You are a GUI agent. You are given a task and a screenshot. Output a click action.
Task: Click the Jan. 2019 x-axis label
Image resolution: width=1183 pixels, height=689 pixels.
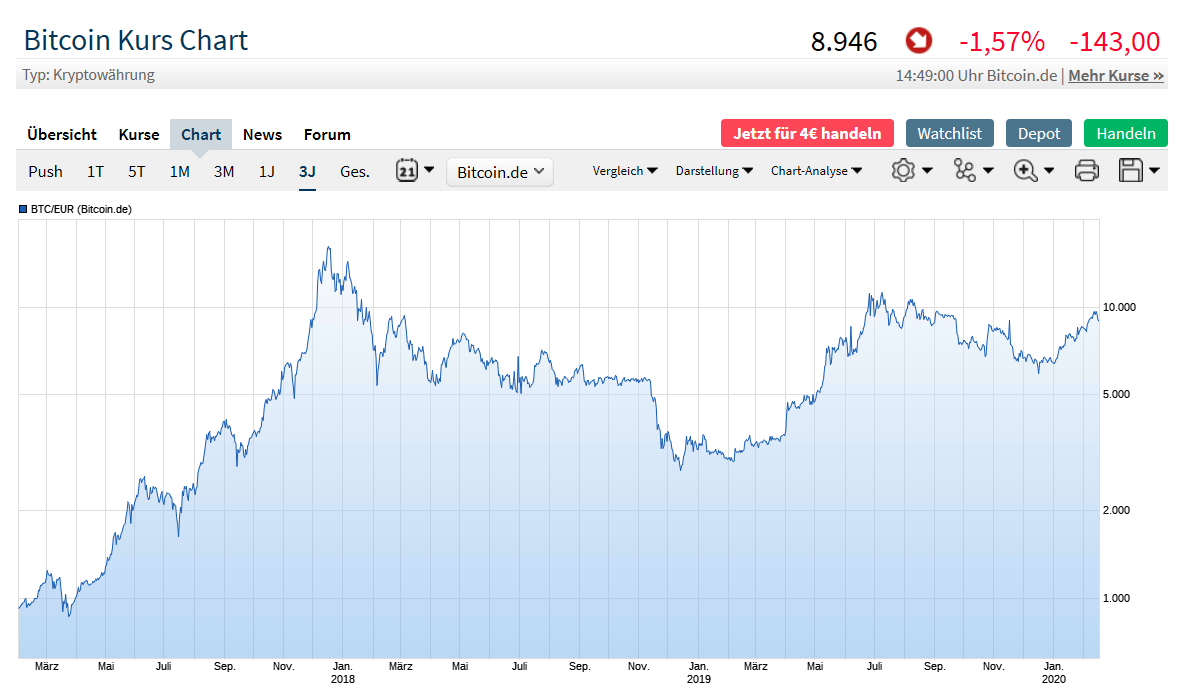click(x=699, y=672)
